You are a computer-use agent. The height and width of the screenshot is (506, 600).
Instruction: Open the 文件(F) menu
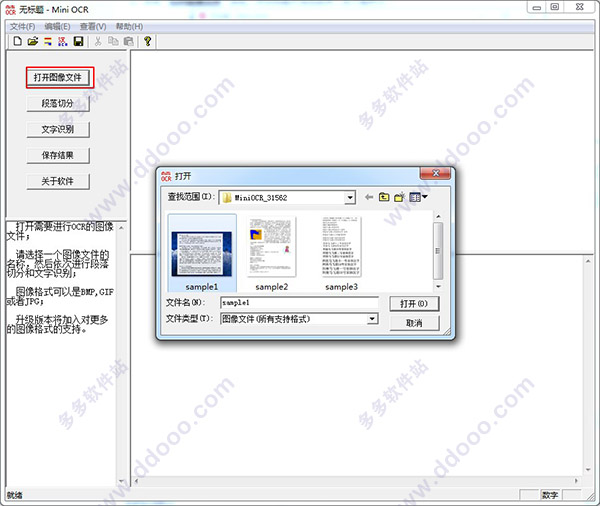[22, 26]
